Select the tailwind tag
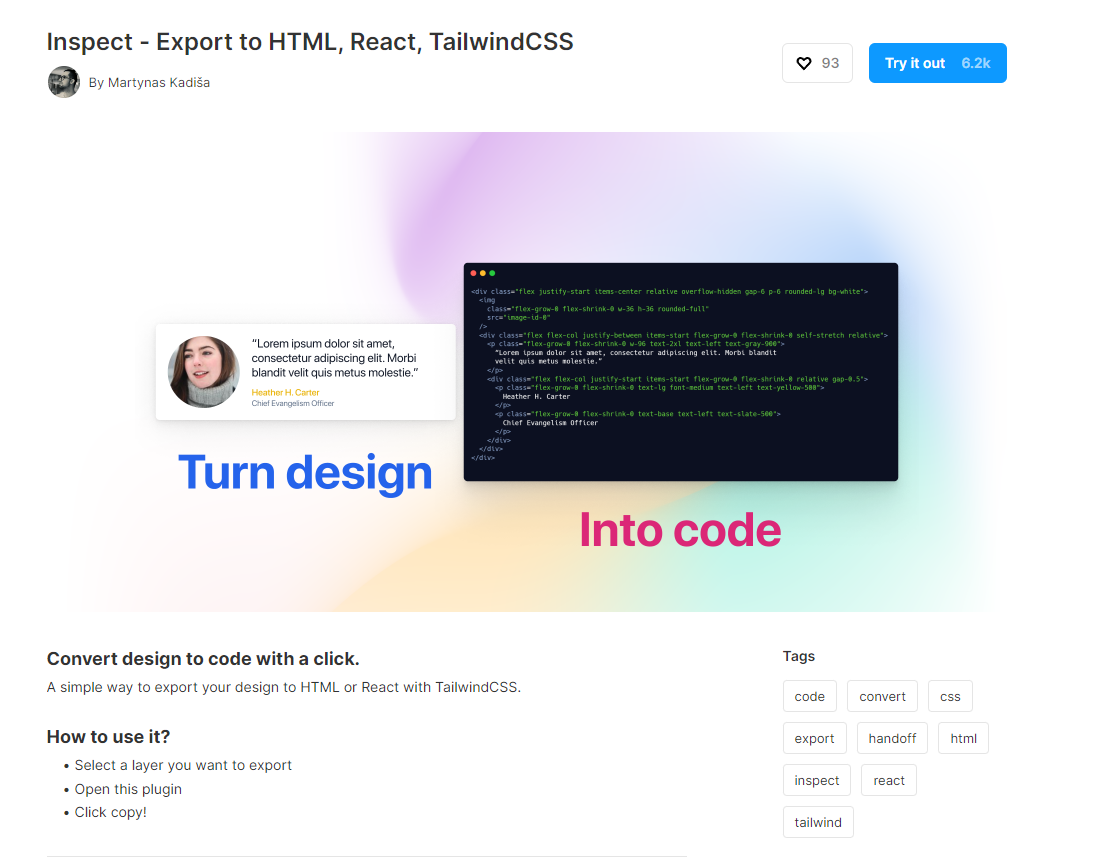 point(818,822)
